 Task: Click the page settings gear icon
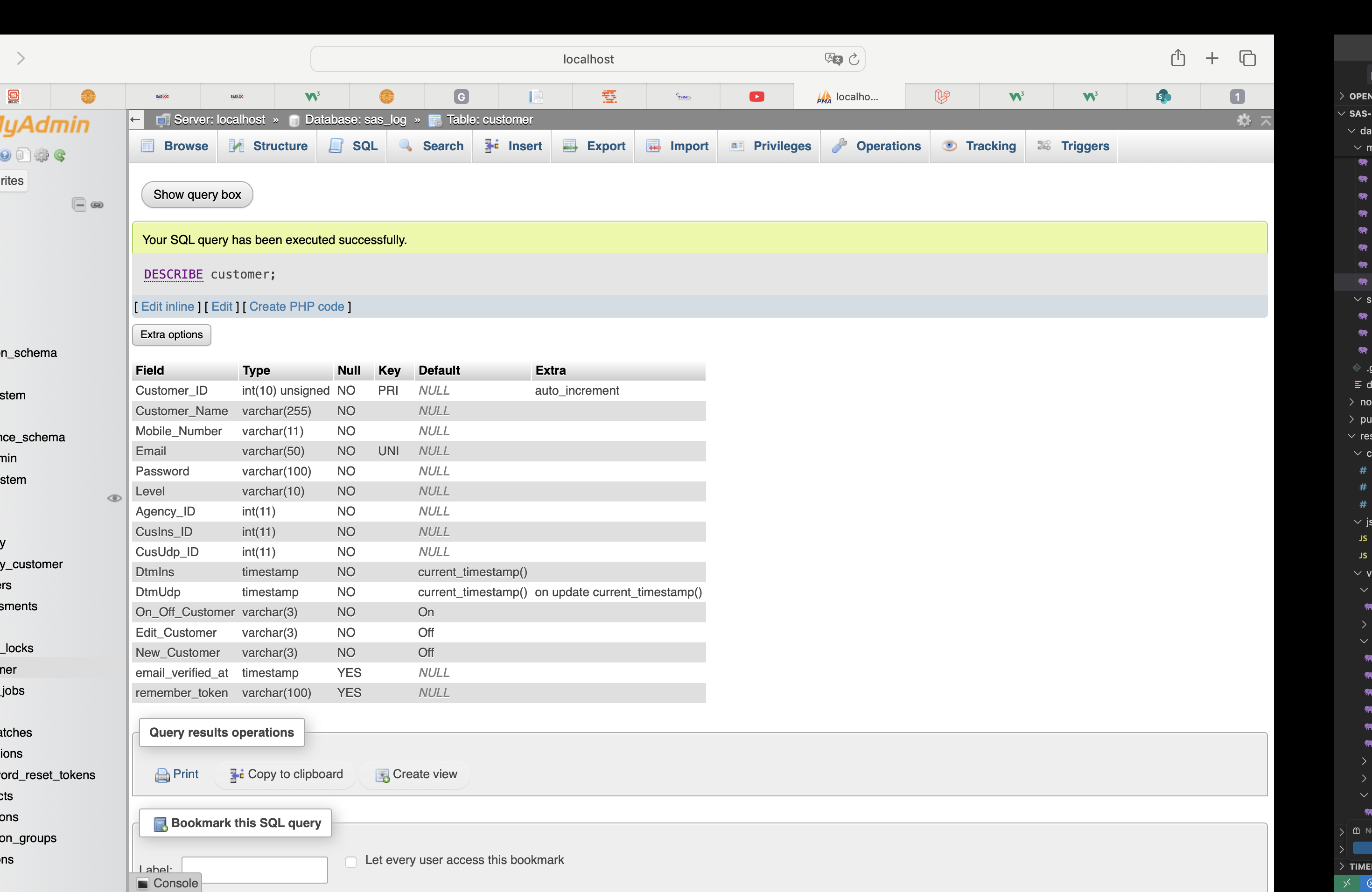coord(1244,120)
